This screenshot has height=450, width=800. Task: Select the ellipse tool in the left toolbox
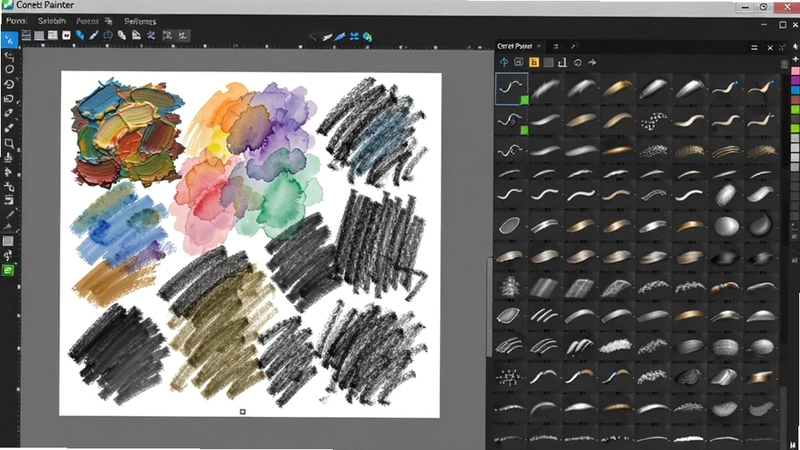(9, 69)
